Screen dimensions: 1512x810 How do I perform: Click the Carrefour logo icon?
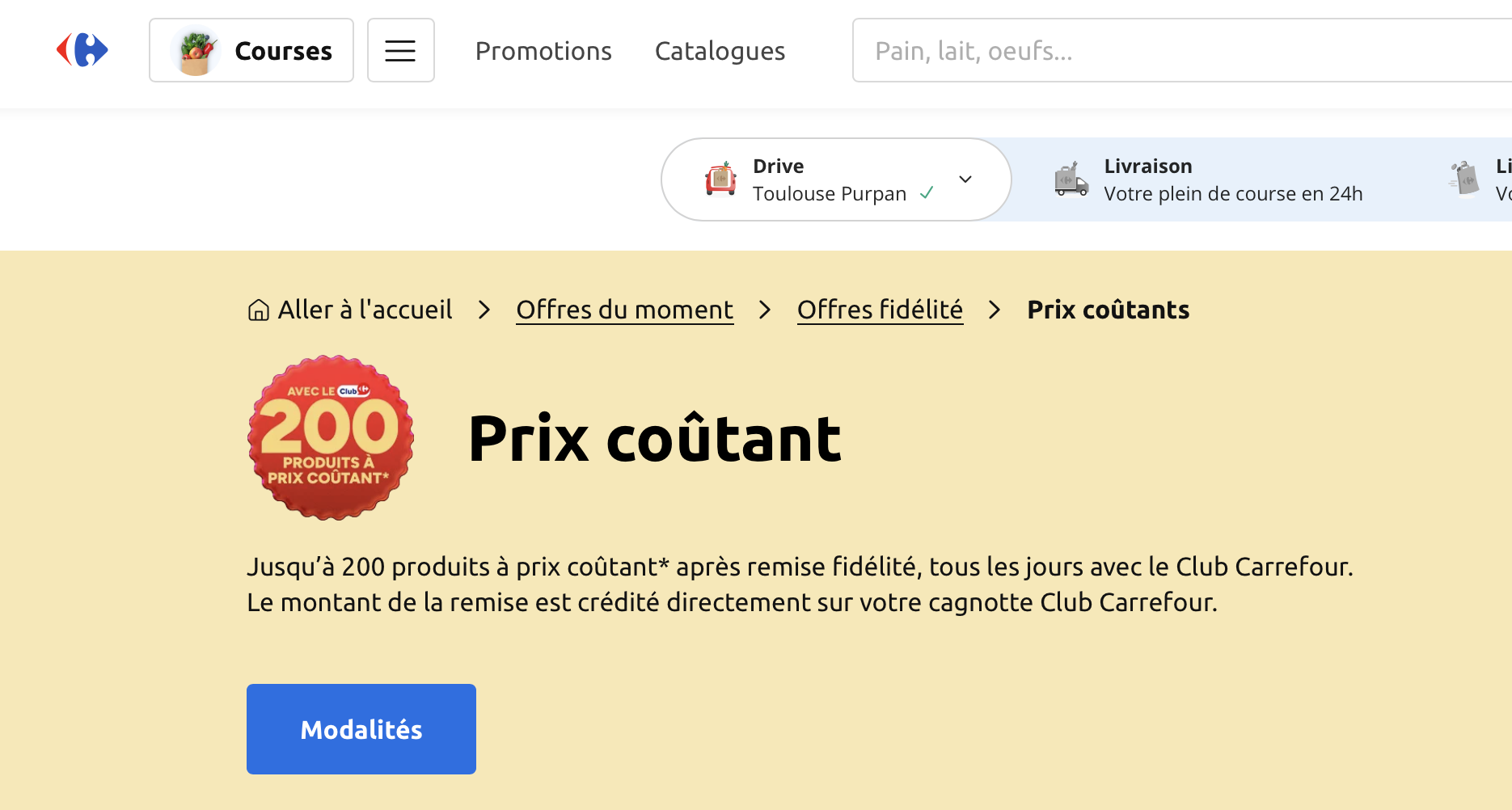click(82, 50)
